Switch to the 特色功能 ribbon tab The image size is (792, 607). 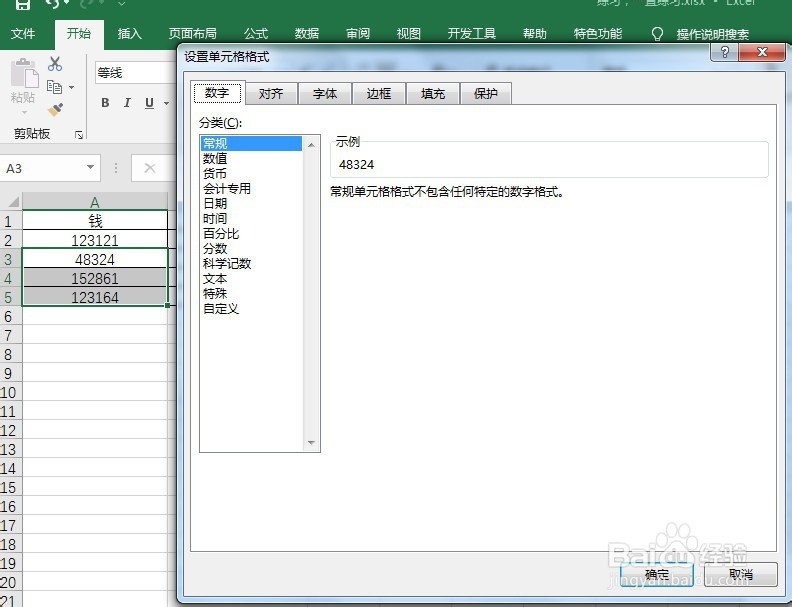tap(598, 33)
